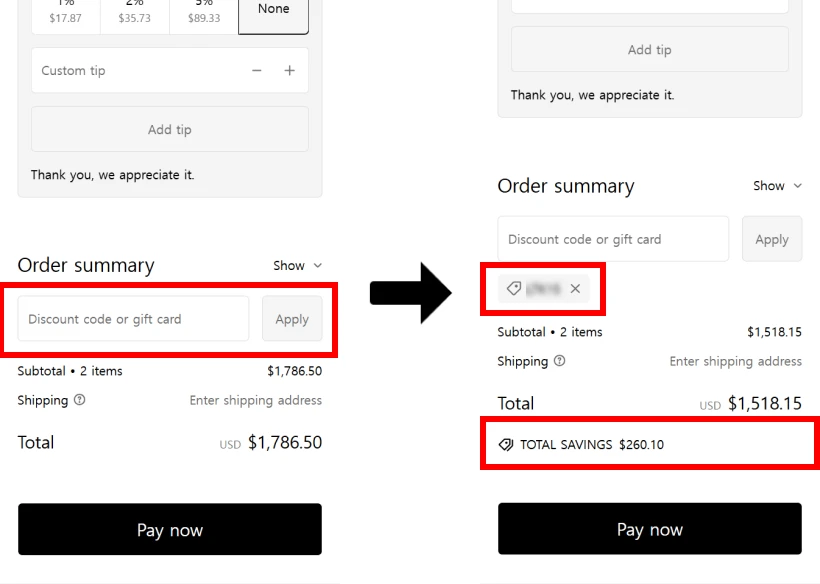Expand order summary above $1,518.15 subtotal

(x=778, y=186)
